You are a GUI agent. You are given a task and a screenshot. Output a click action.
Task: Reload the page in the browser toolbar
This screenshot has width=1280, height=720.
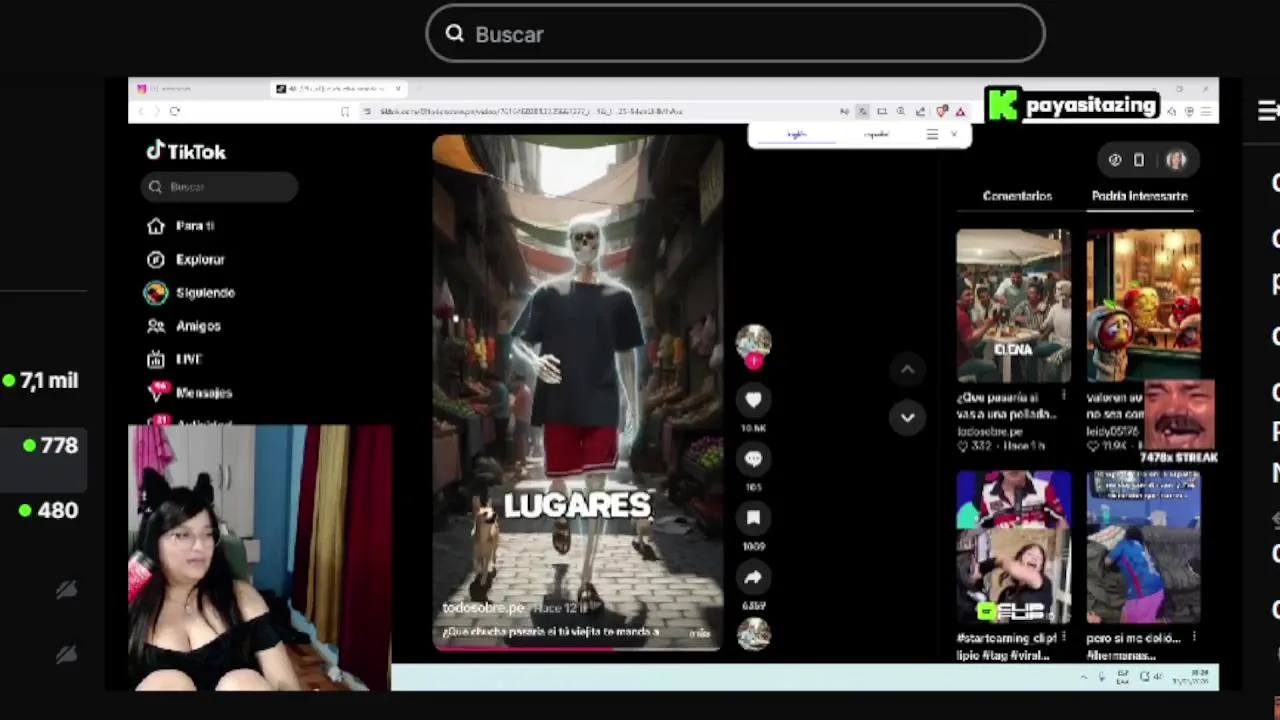[175, 111]
